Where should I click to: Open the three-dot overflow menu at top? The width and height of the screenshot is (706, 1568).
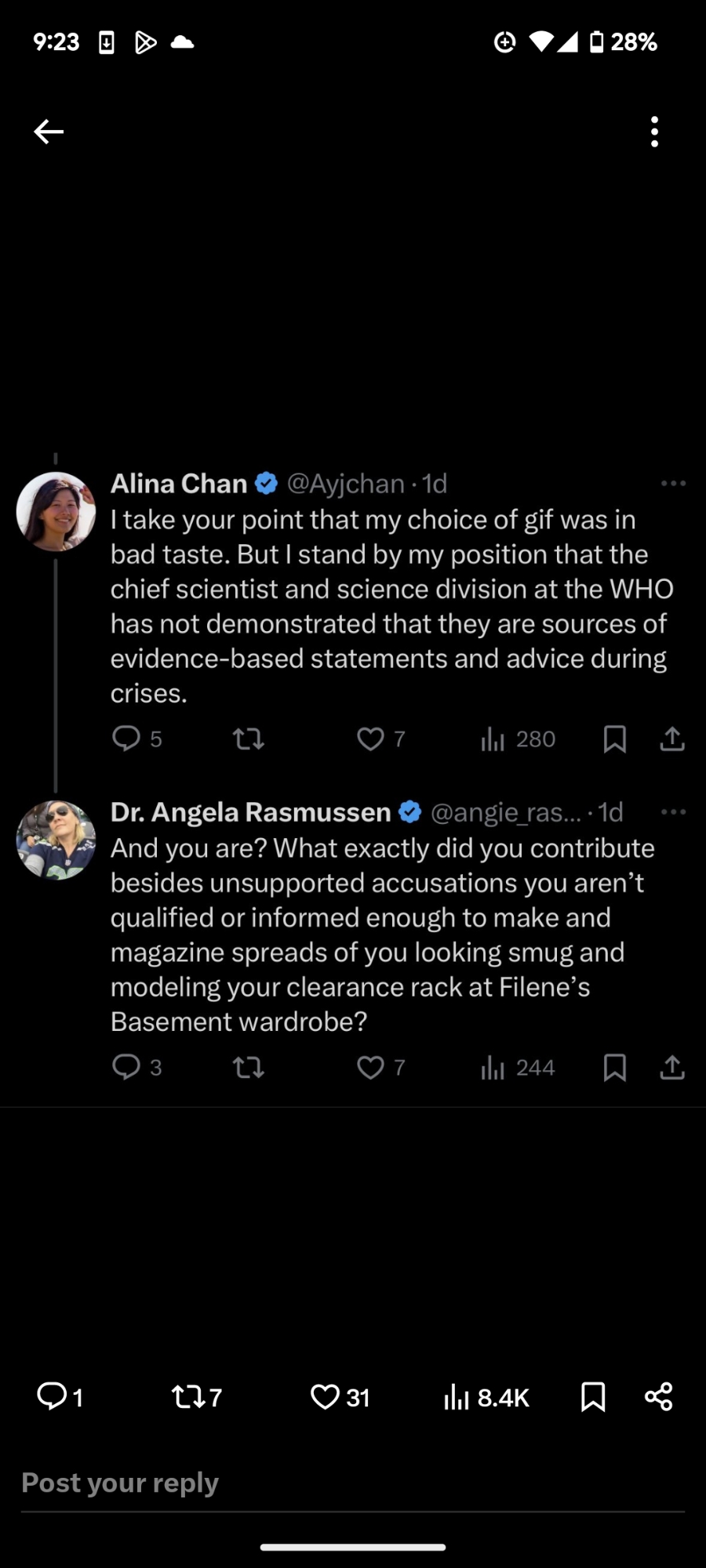[x=654, y=132]
